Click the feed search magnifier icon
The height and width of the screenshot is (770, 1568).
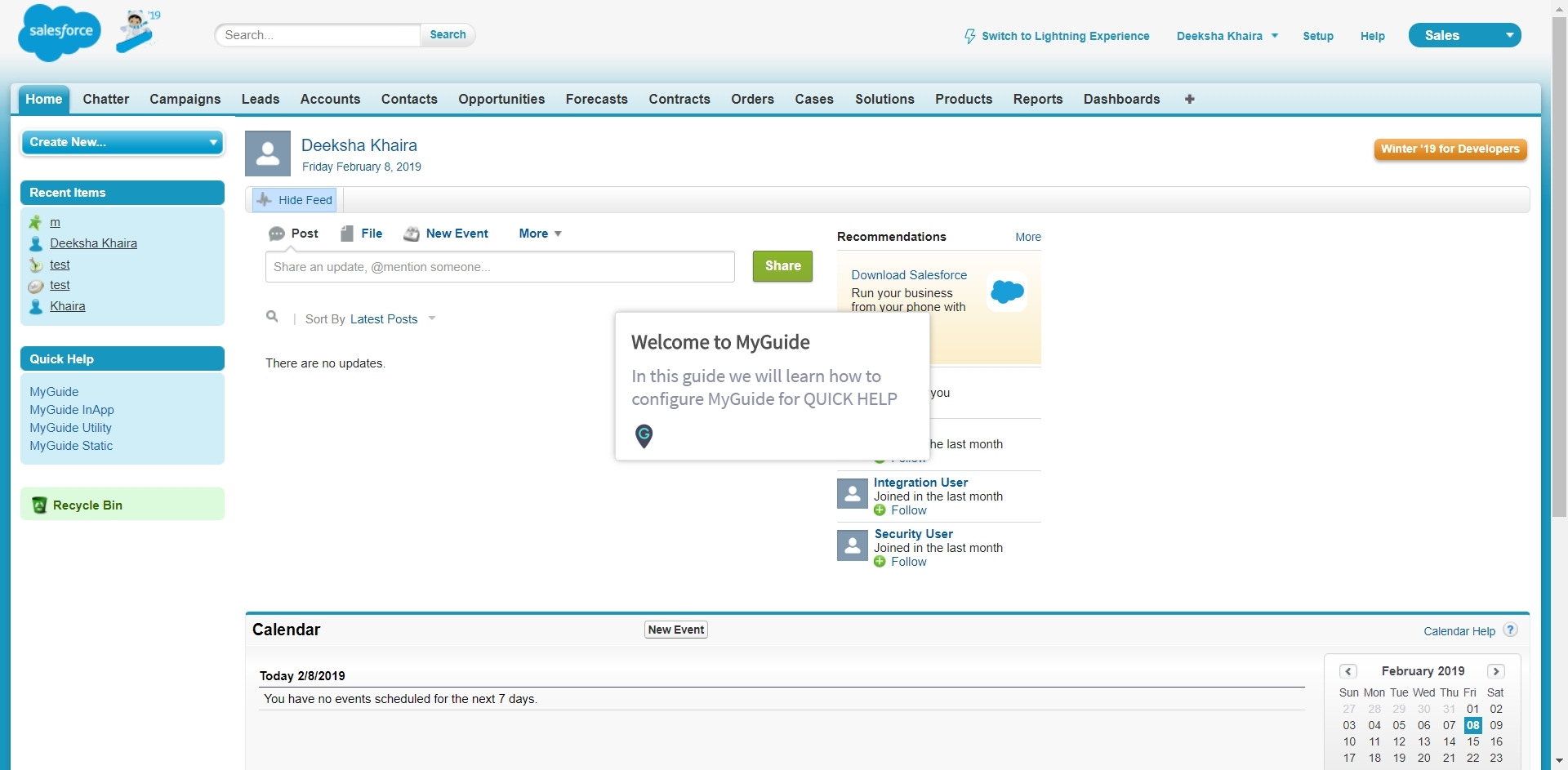pos(272,317)
